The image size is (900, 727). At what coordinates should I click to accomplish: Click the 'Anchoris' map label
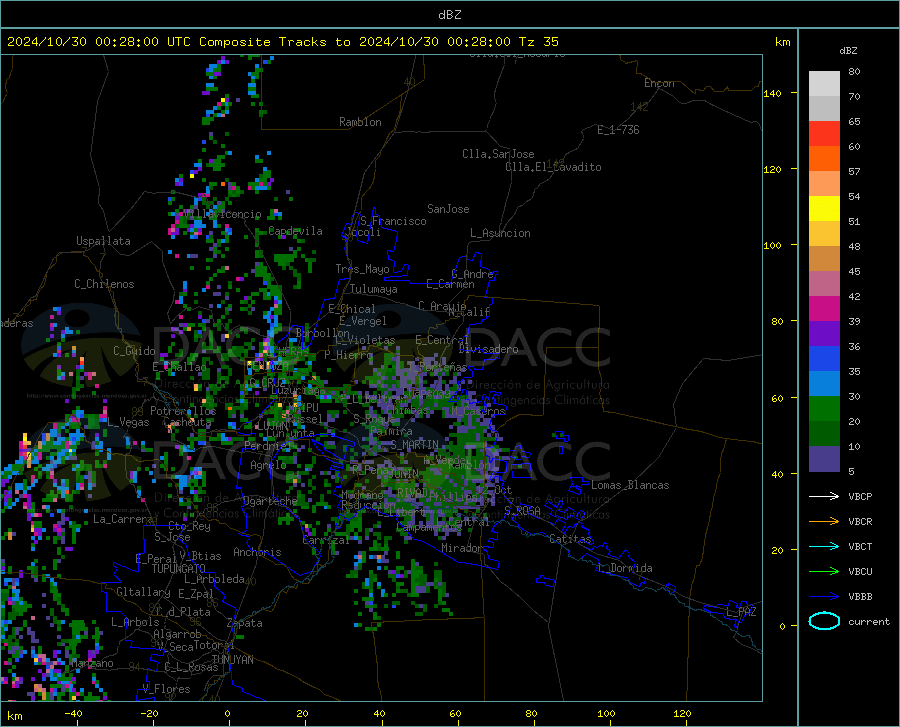257,552
